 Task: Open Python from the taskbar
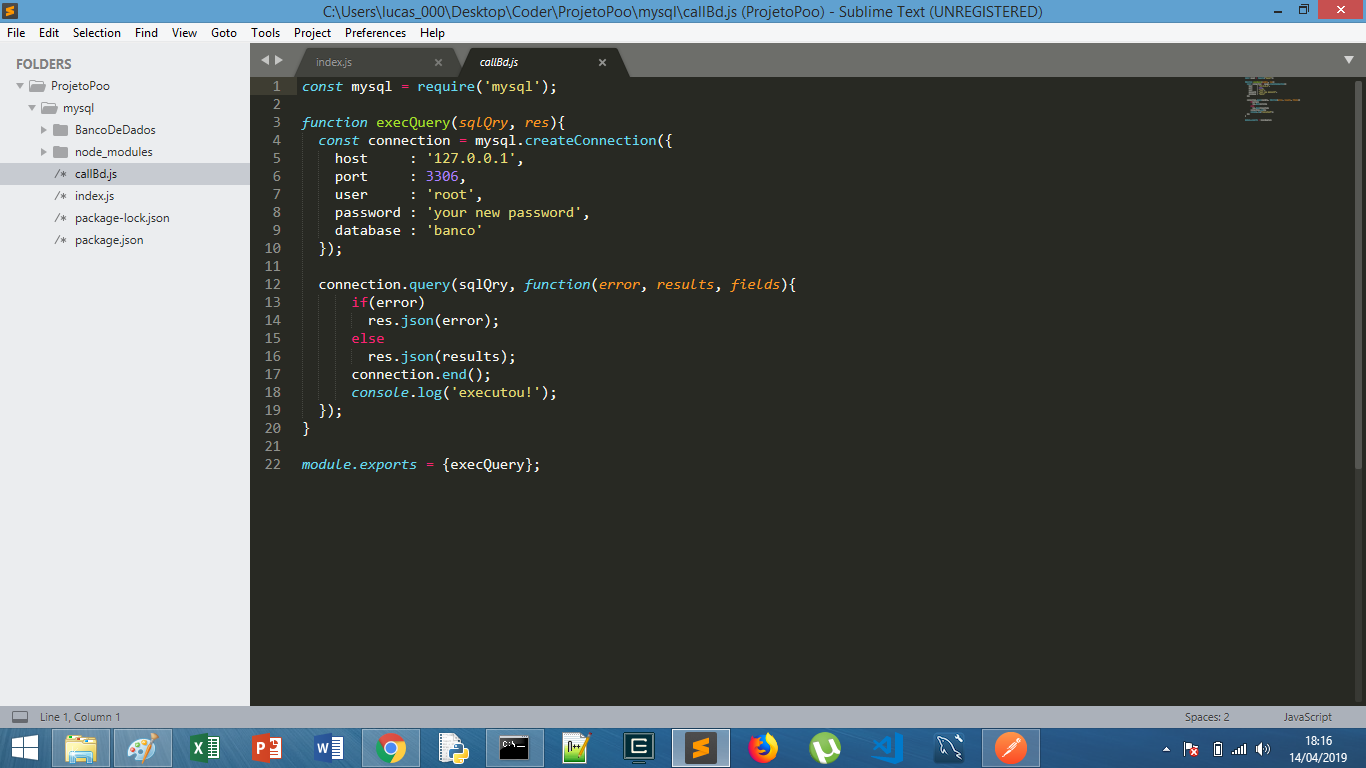tap(453, 748)
